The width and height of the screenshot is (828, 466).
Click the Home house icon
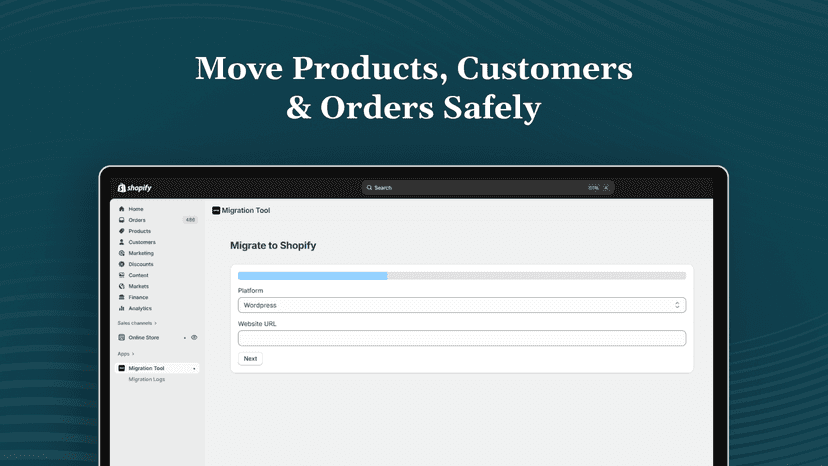(x=121, y=209)
